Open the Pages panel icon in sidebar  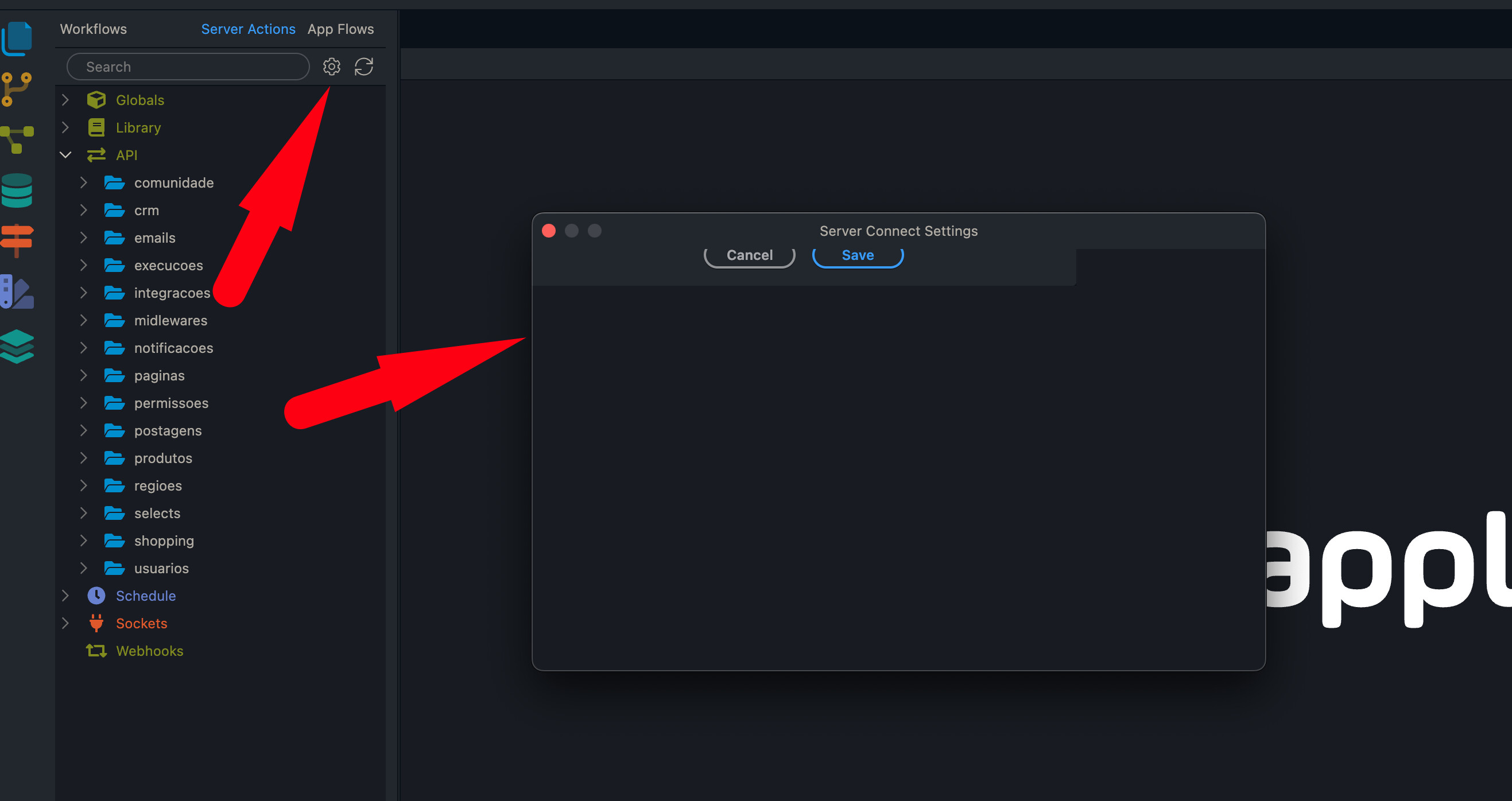(x=17, y=38)
